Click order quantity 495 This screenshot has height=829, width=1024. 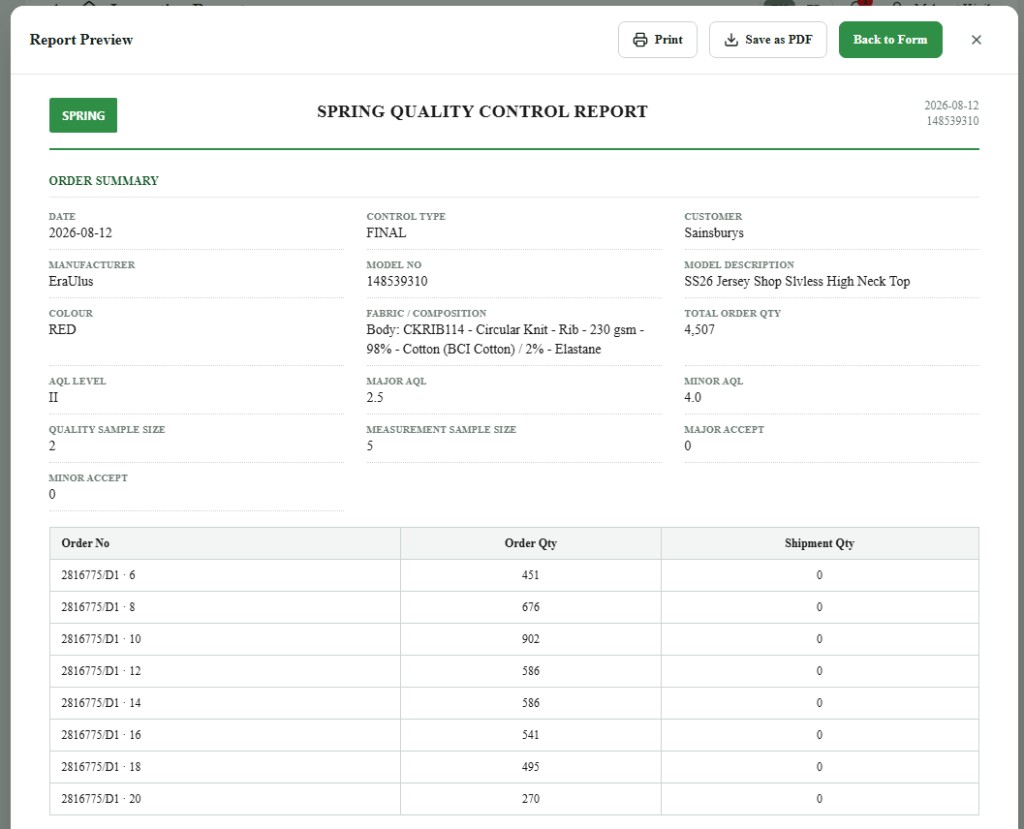click(530, 768)
